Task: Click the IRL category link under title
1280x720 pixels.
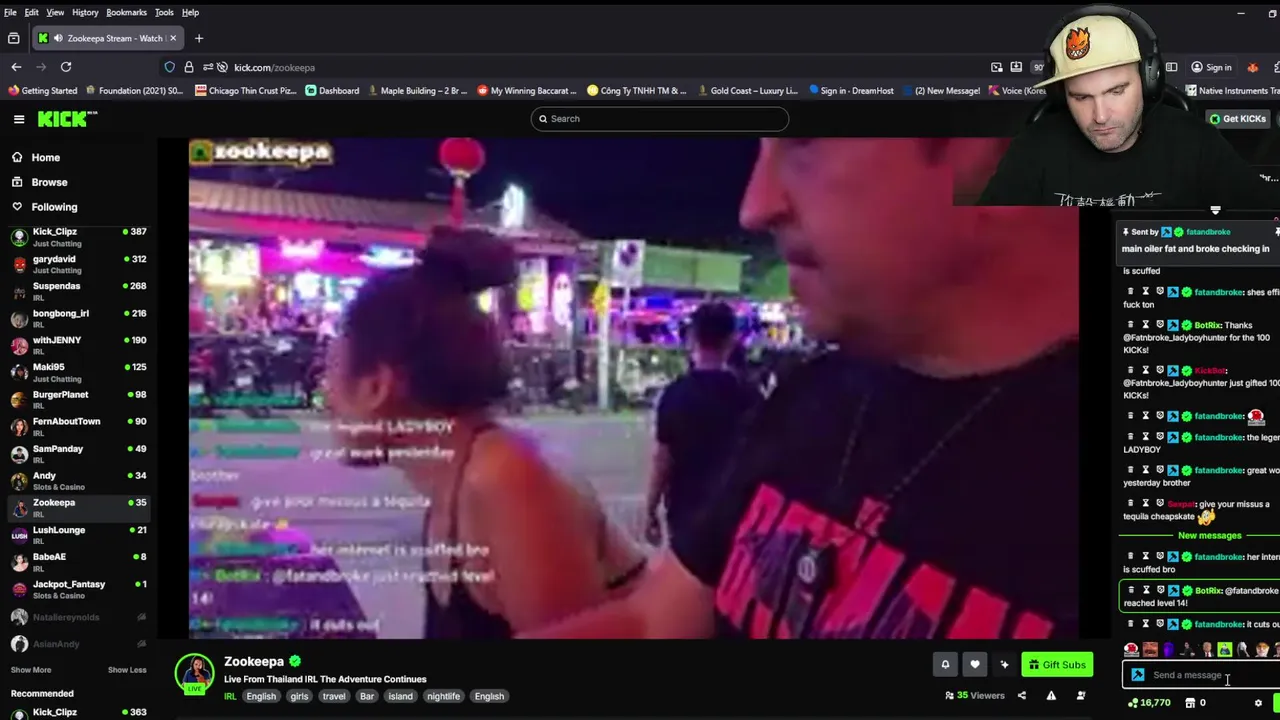Action: click(230, 696)
